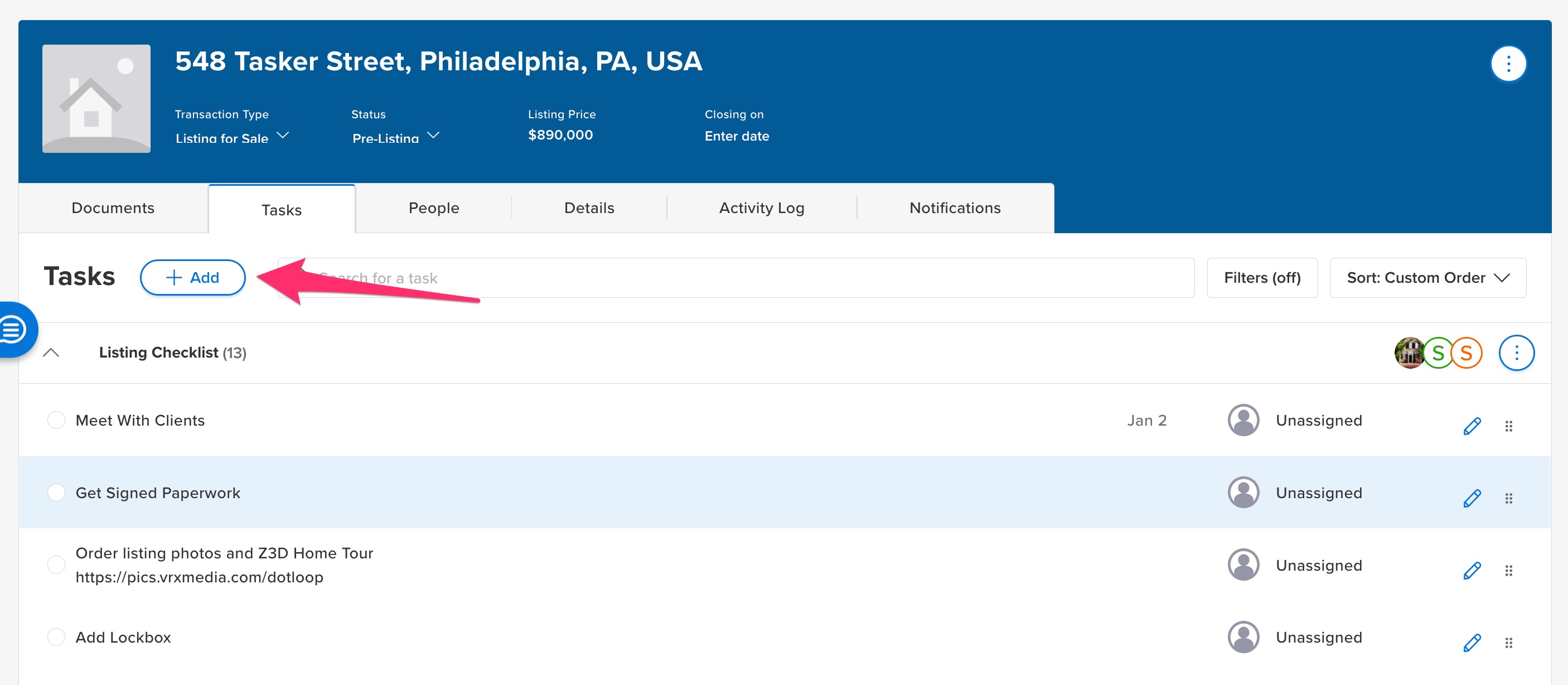Screen dimensions: 1568x685
Task: Mark Meet With Clients as complete
Action: [56, 420]
